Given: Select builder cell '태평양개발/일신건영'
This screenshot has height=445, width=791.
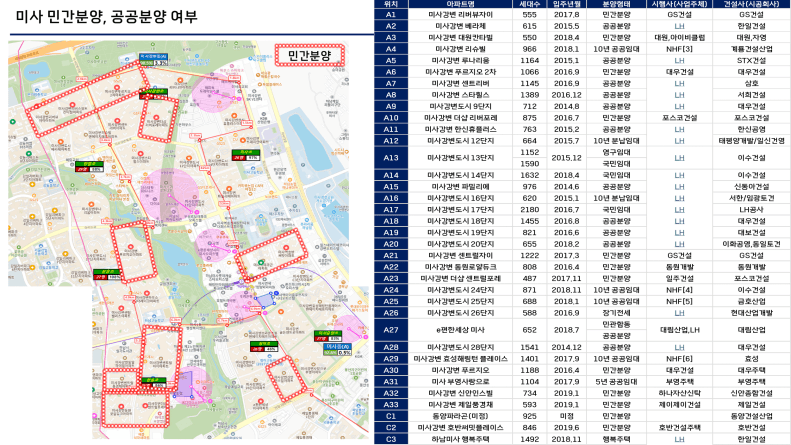Looking at the screenshot, I should click(x=751, y=141).
